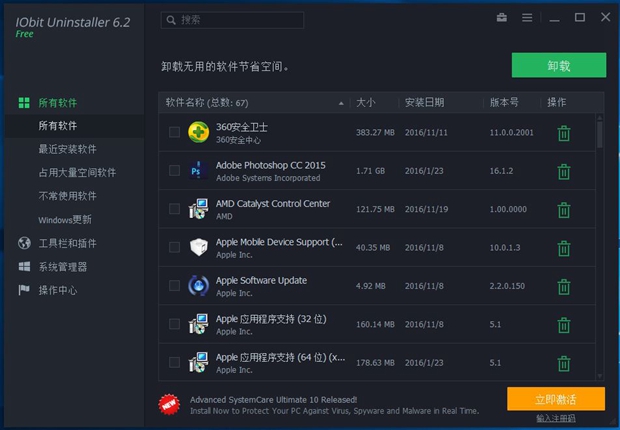
Task: Select Apple Mobile Device Support checkbox
Action: pyautogui.click(x=174, y=247)
